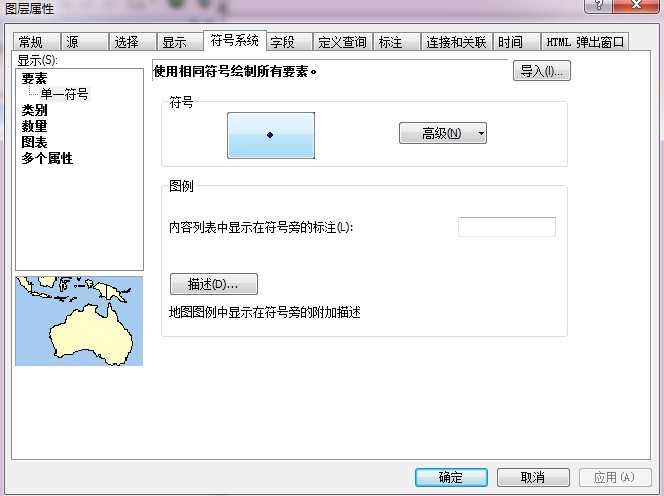The width and height of the screenshot is (664, 496).
Task: Select 图表 in the display list
Action: click(34, 142)
